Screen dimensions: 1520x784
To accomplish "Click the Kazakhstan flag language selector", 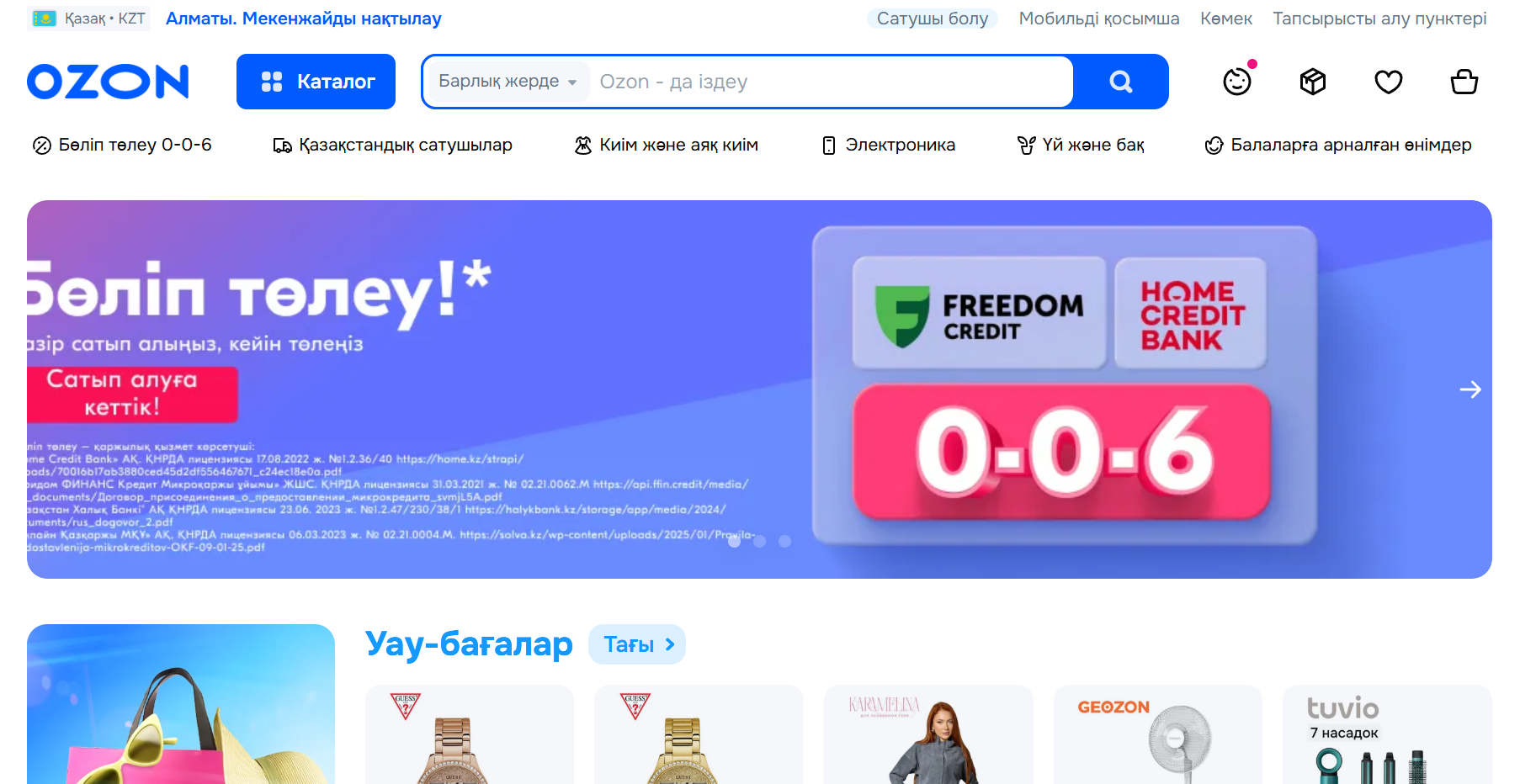I will coord(88,19).
